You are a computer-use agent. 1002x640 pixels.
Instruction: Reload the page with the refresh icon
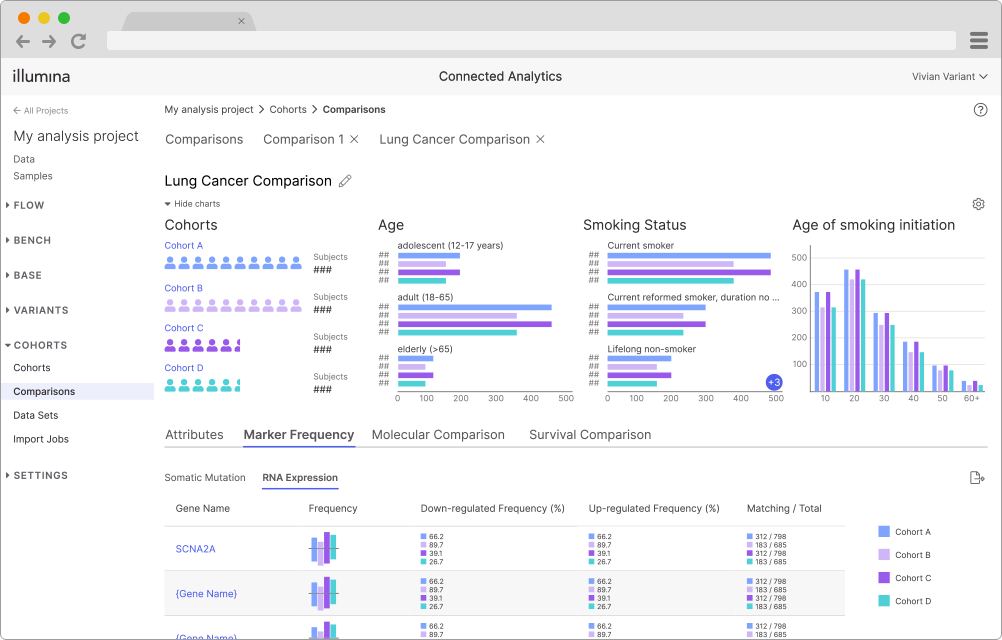tap(79, 42)
